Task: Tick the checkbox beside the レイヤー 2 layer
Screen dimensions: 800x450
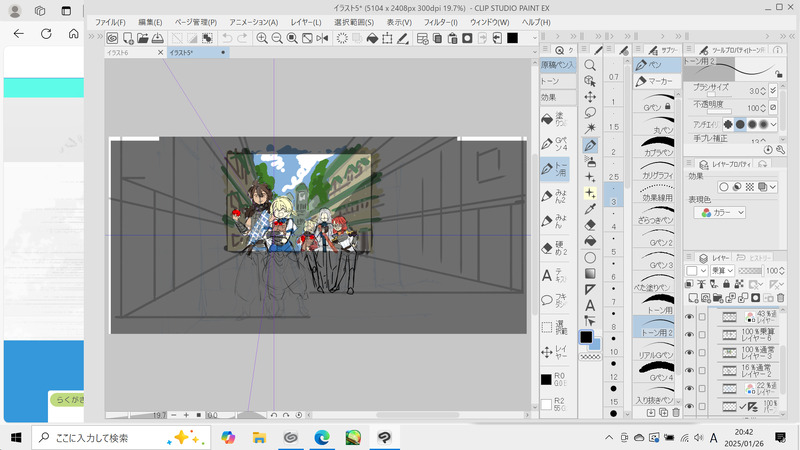Action: (x=702, y=371)
